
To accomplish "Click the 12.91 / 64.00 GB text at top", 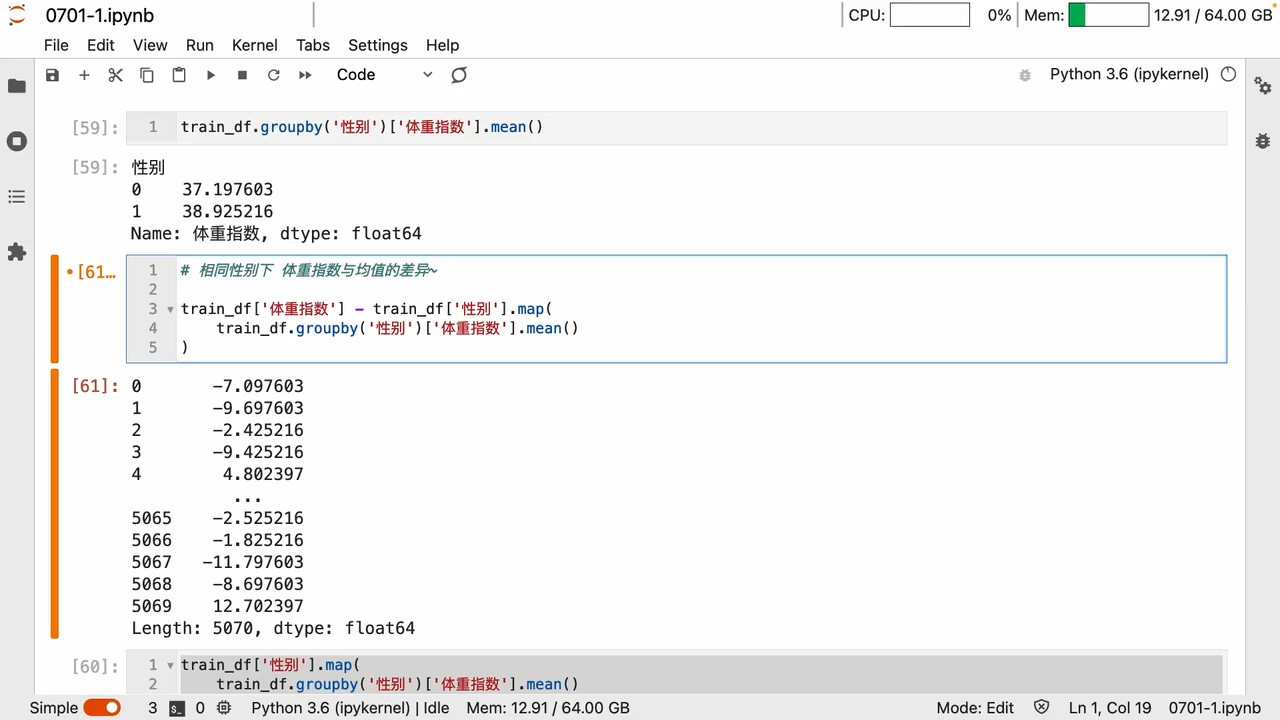I will click(1213, 15).
